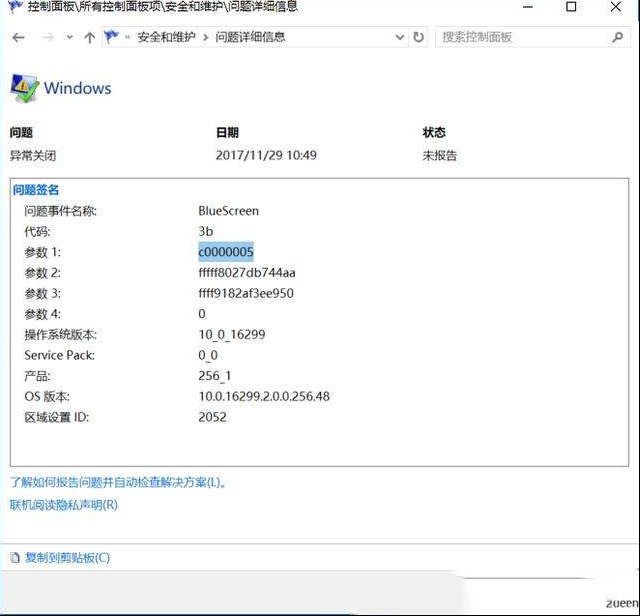Select the BlueScreen event name value
This screenshot has height=616, width=640.
tap(229, 211)
